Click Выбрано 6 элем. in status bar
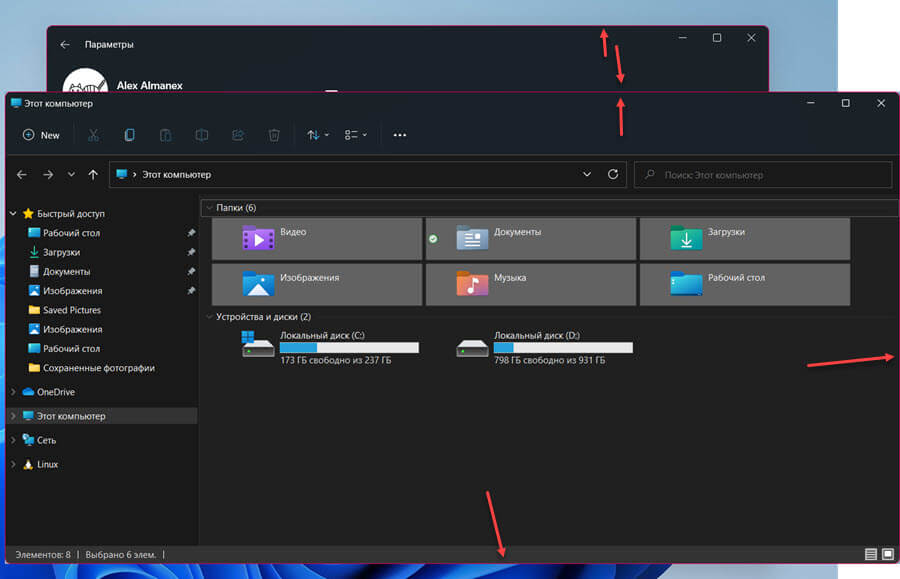900x579 pixels. click(x=121, y=554)
